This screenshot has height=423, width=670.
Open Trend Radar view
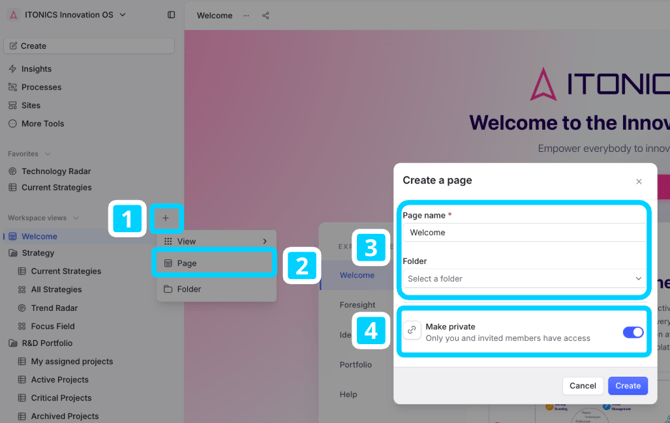54,308
